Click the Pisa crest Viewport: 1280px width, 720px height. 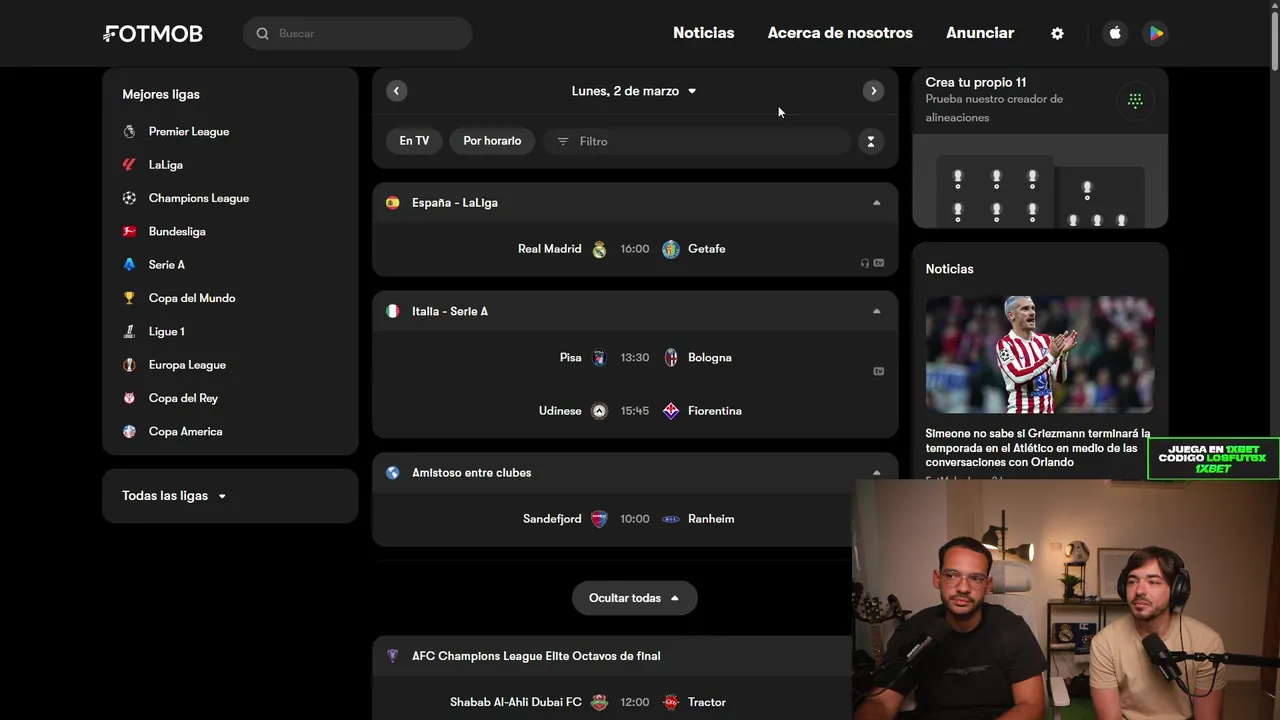(599, 357)
